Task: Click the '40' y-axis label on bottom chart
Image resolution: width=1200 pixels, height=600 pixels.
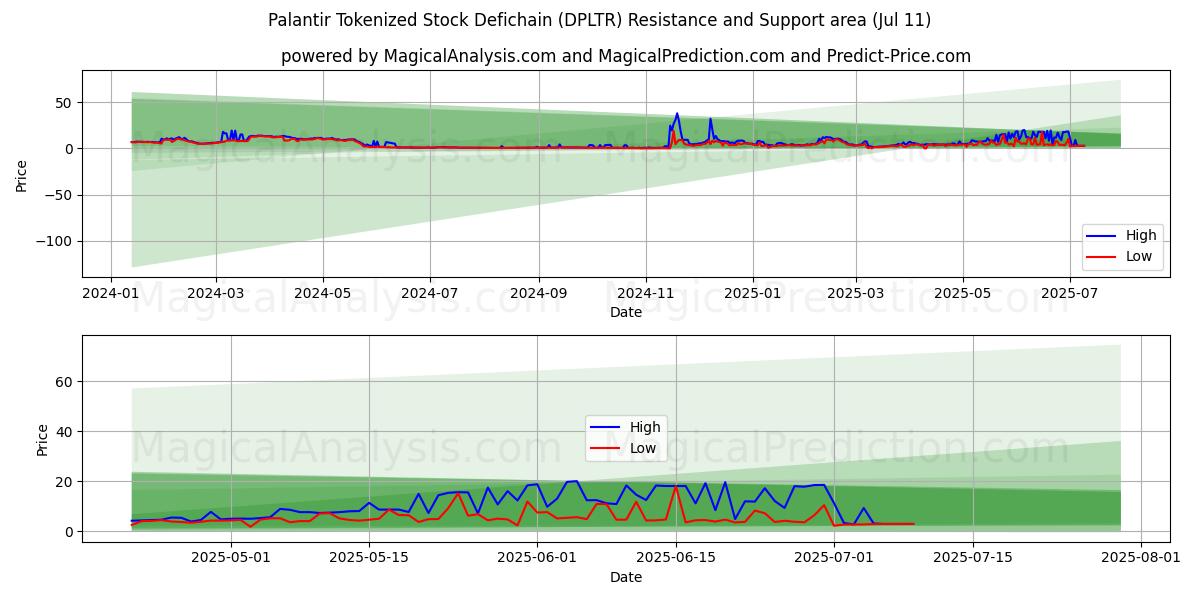Action: tap(64, 432)
